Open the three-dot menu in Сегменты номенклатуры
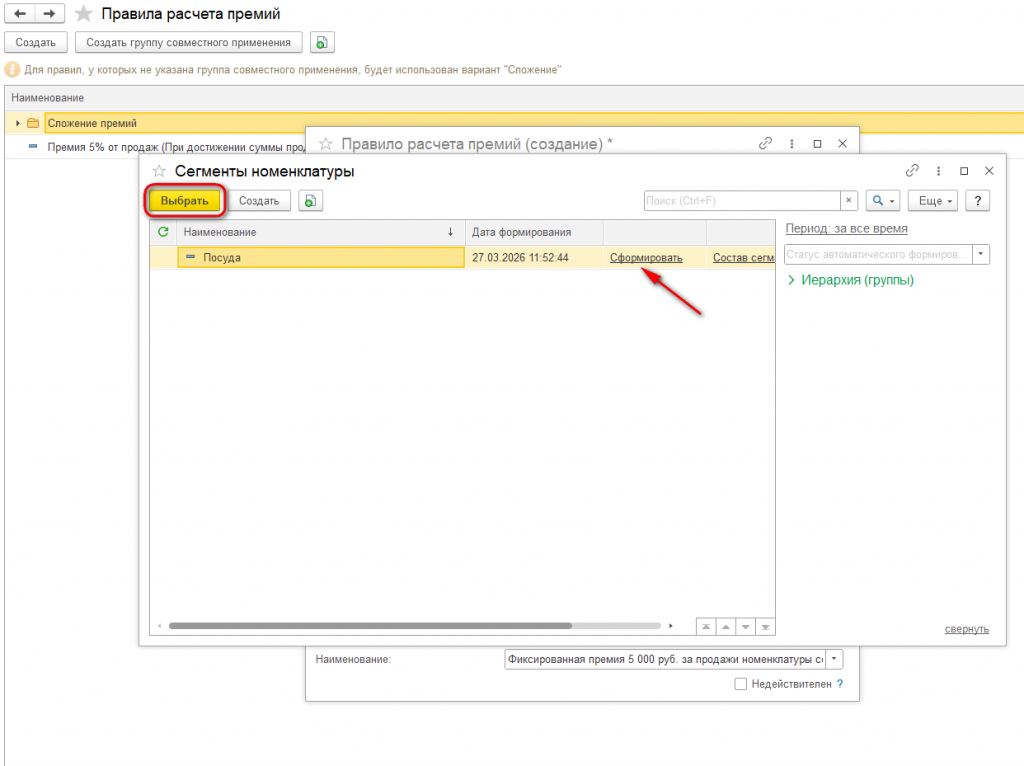The image size is (1024, 766). pos(938,170)
